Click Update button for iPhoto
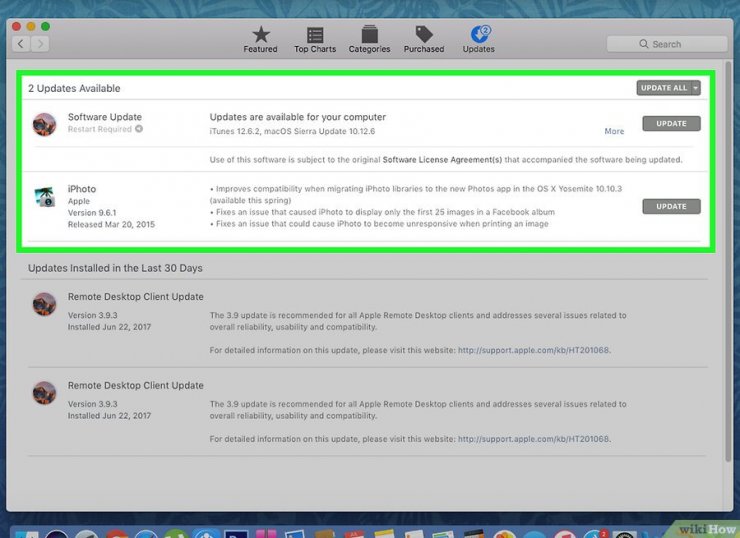This screenshot has width=740, height=538. [x=671, y=207]
